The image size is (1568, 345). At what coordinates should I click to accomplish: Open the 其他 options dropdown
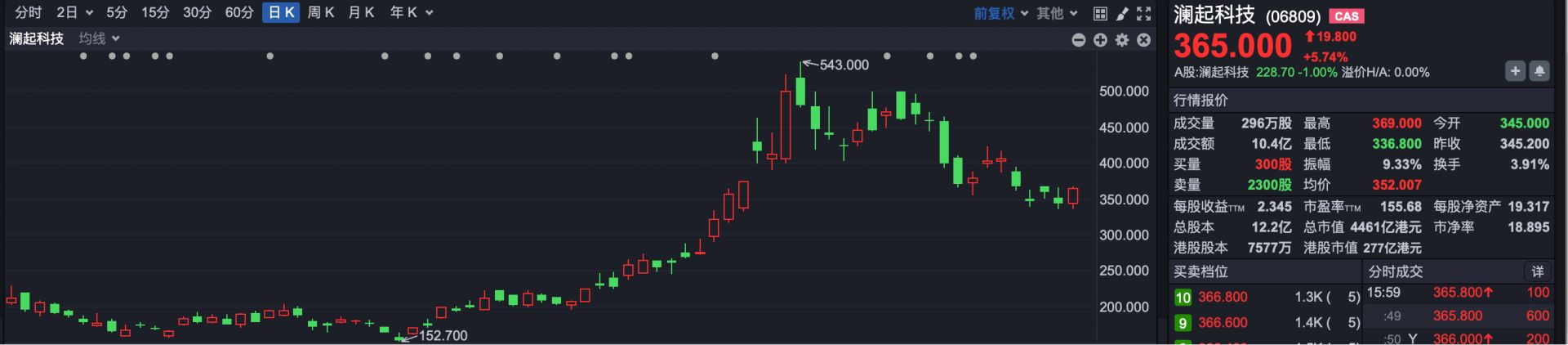1058,13
